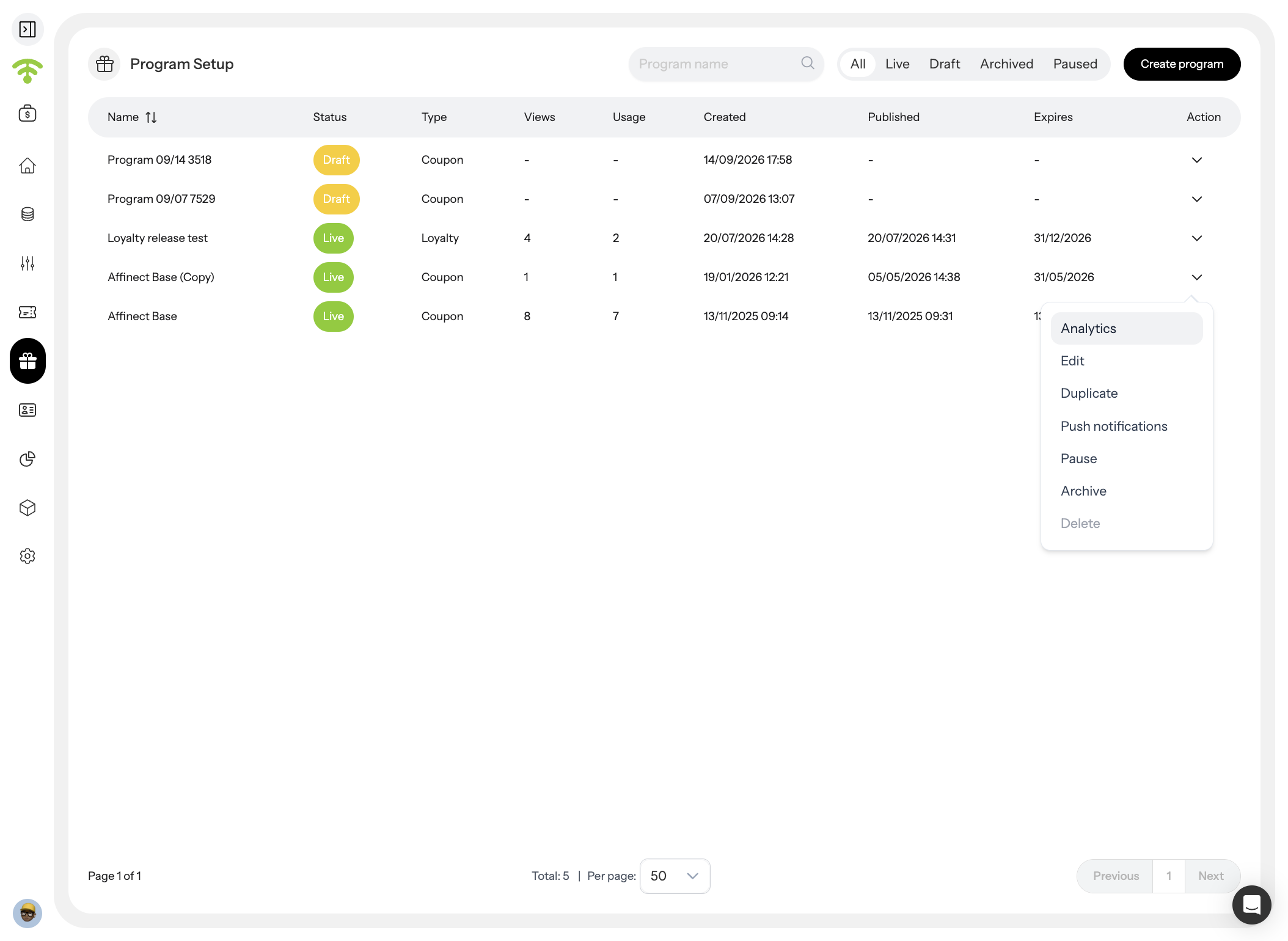Expand actions for Loyalty release test
Viewport: 1288px width, 941px height.
[x=1196, y=238]
